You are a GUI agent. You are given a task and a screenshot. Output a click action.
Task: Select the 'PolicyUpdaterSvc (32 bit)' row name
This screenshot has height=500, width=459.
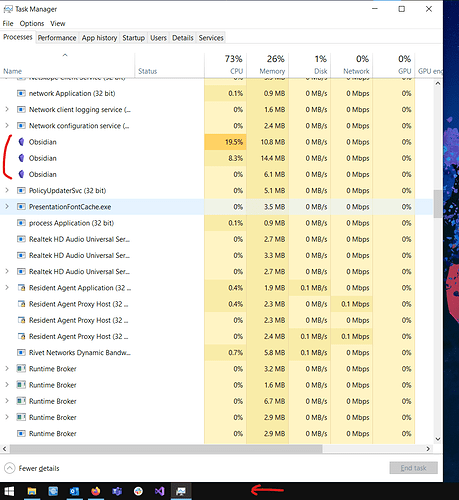click(67, 191)
